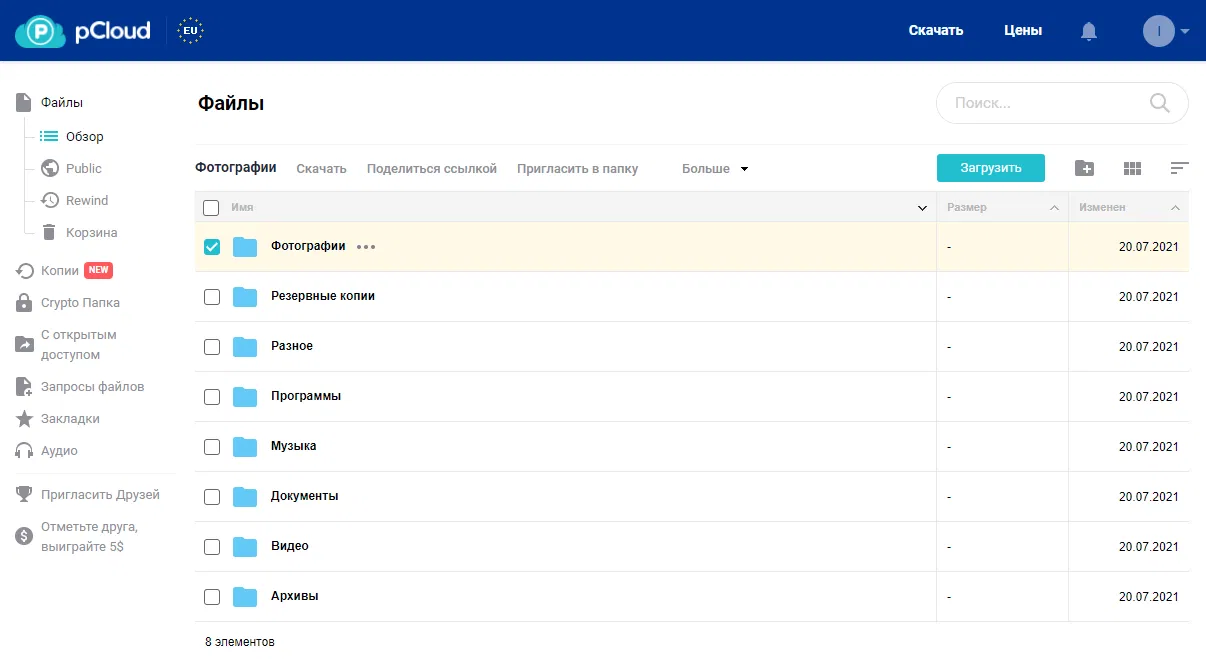
Task: Open the Разное folder name
Action: click(x=292, y=346)
